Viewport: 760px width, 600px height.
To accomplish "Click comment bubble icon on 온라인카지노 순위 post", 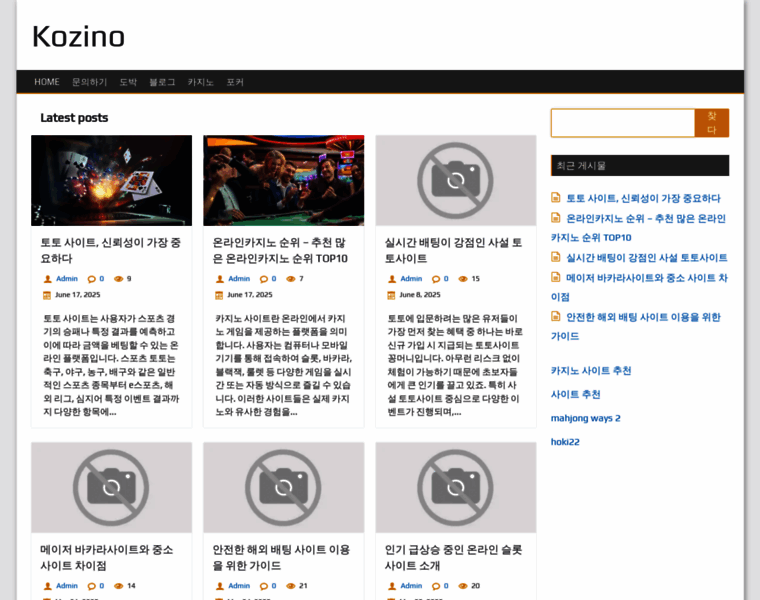I will click(264, 279).
